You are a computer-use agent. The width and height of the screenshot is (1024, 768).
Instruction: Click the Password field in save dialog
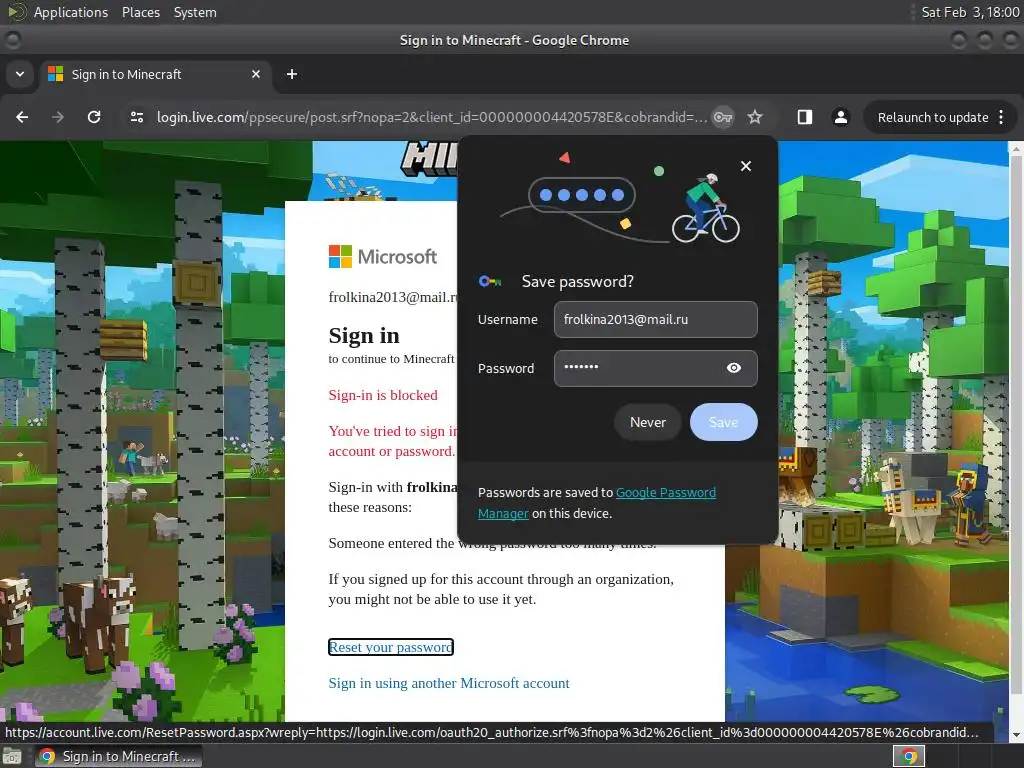point(656,368)
